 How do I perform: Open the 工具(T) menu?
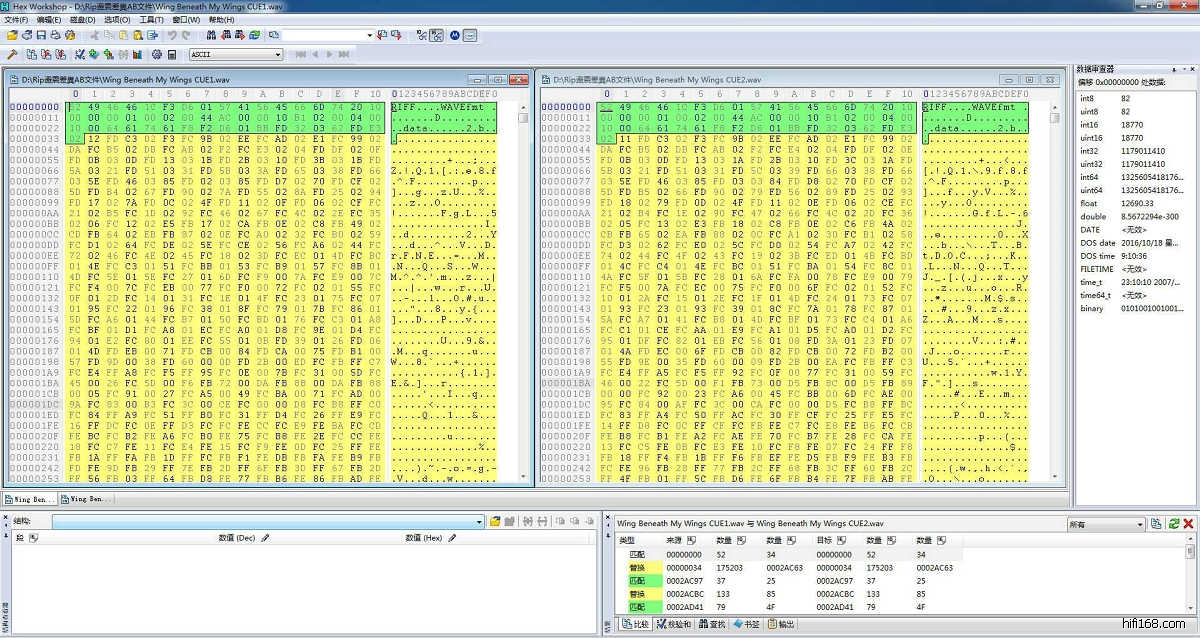(x=151, y=20)
